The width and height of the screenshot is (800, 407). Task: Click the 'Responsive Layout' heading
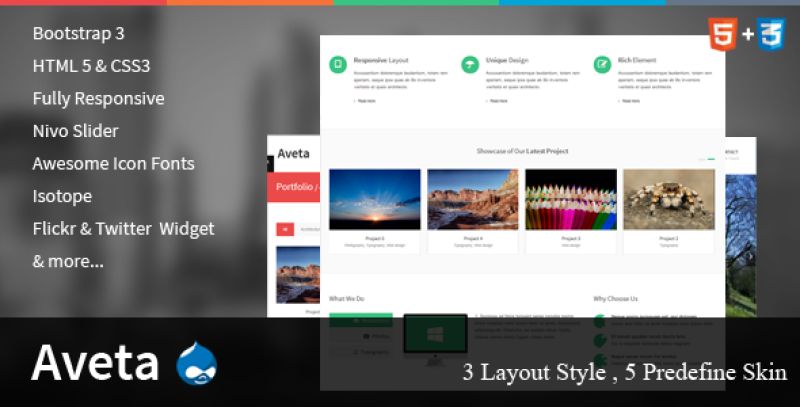tap(381, 60)
